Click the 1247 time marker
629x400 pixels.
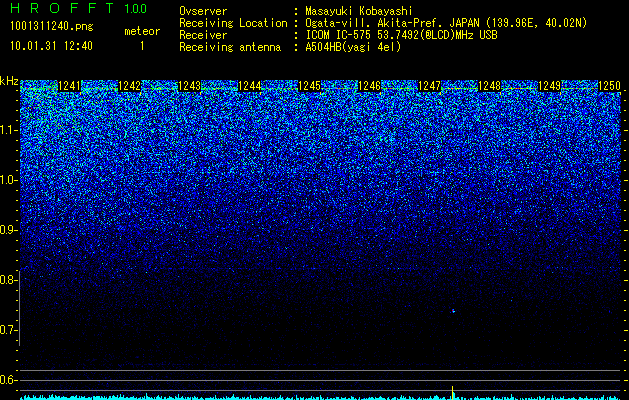[430, 86]
